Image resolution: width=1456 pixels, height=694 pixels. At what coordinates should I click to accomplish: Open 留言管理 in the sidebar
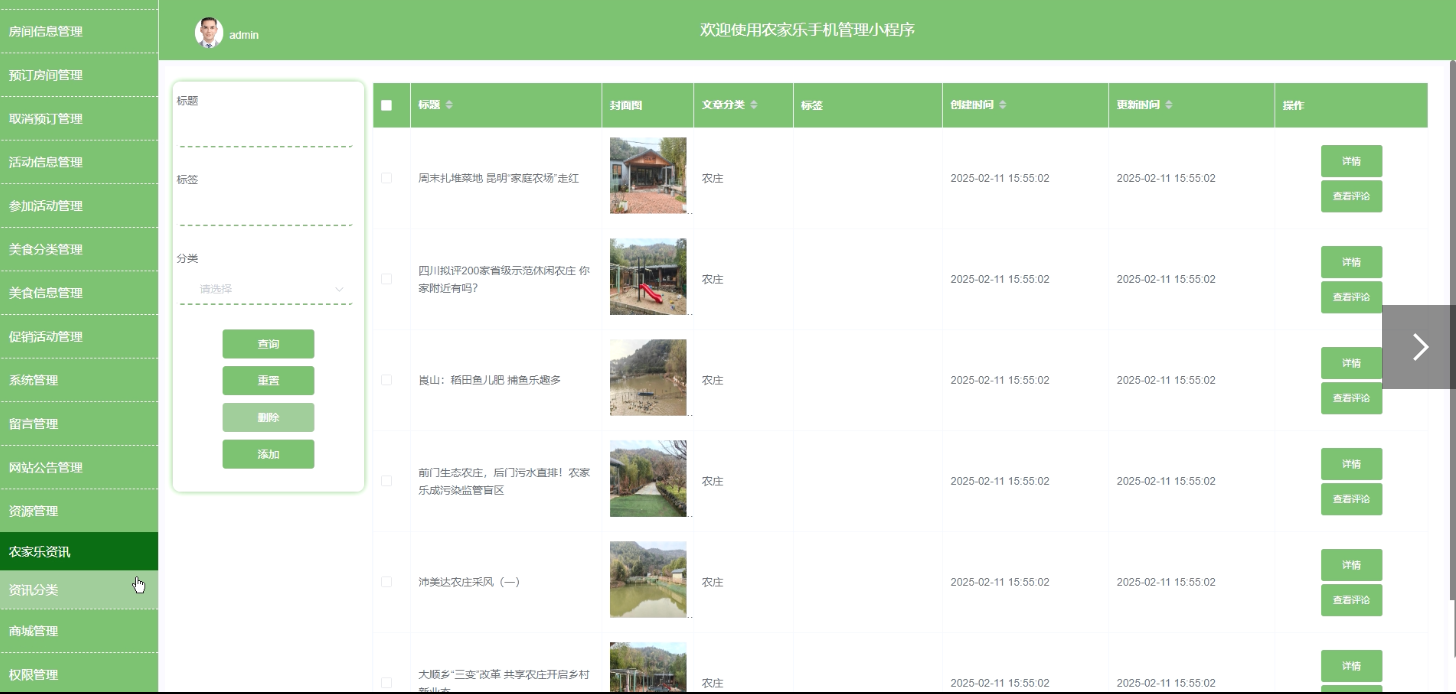[79, 424]
